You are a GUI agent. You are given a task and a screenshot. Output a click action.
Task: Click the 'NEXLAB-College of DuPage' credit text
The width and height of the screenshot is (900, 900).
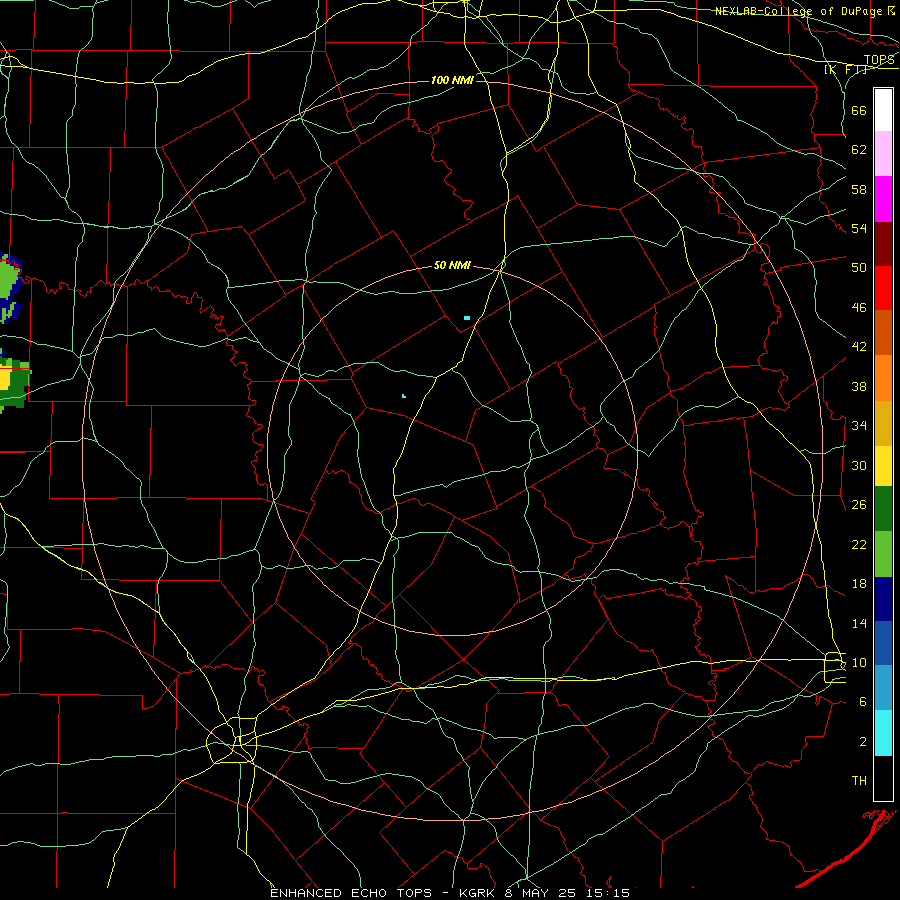pyautogui.click(x=799, y=11)
